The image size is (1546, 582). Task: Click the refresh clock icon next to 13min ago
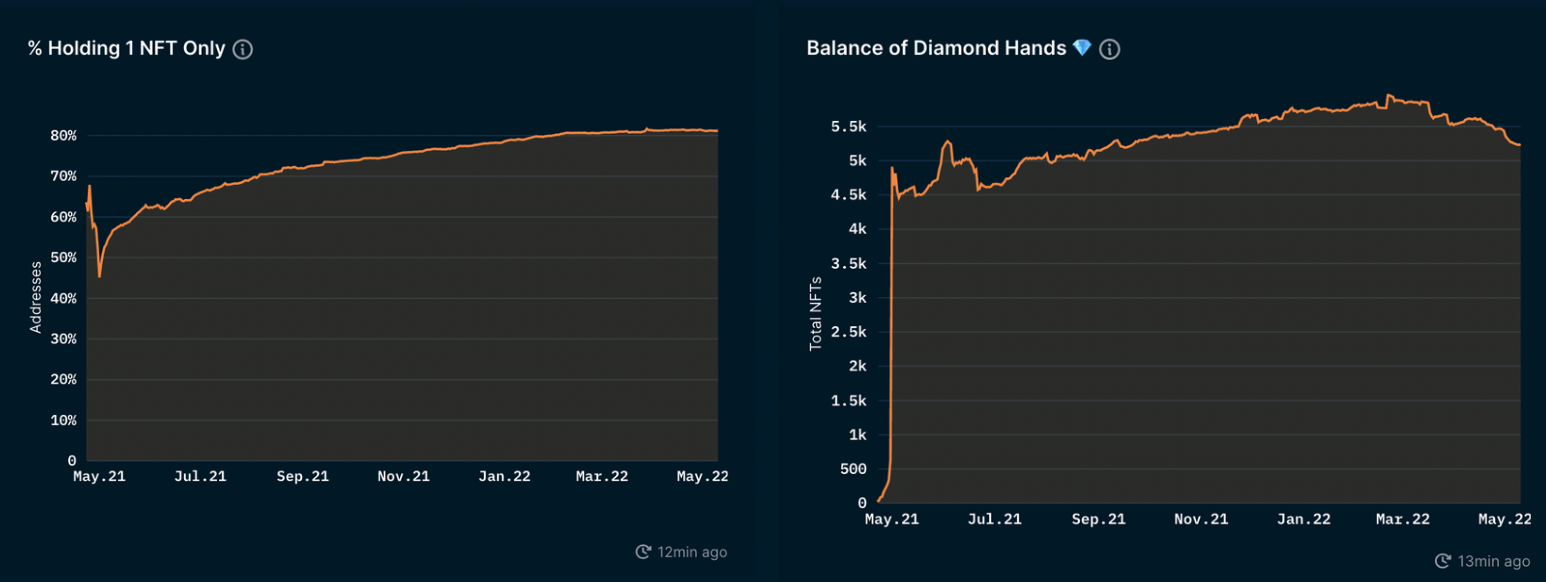click(x=1442, y=561)
